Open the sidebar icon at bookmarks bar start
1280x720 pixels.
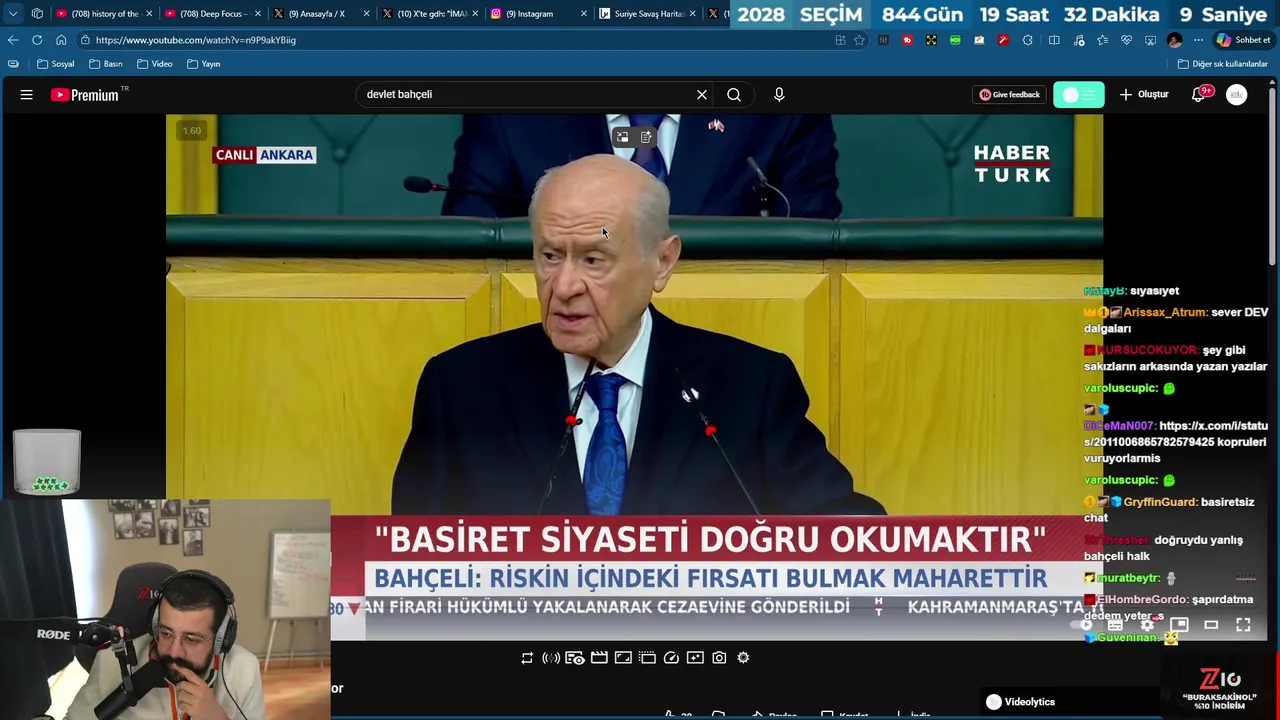click(13, 64)
